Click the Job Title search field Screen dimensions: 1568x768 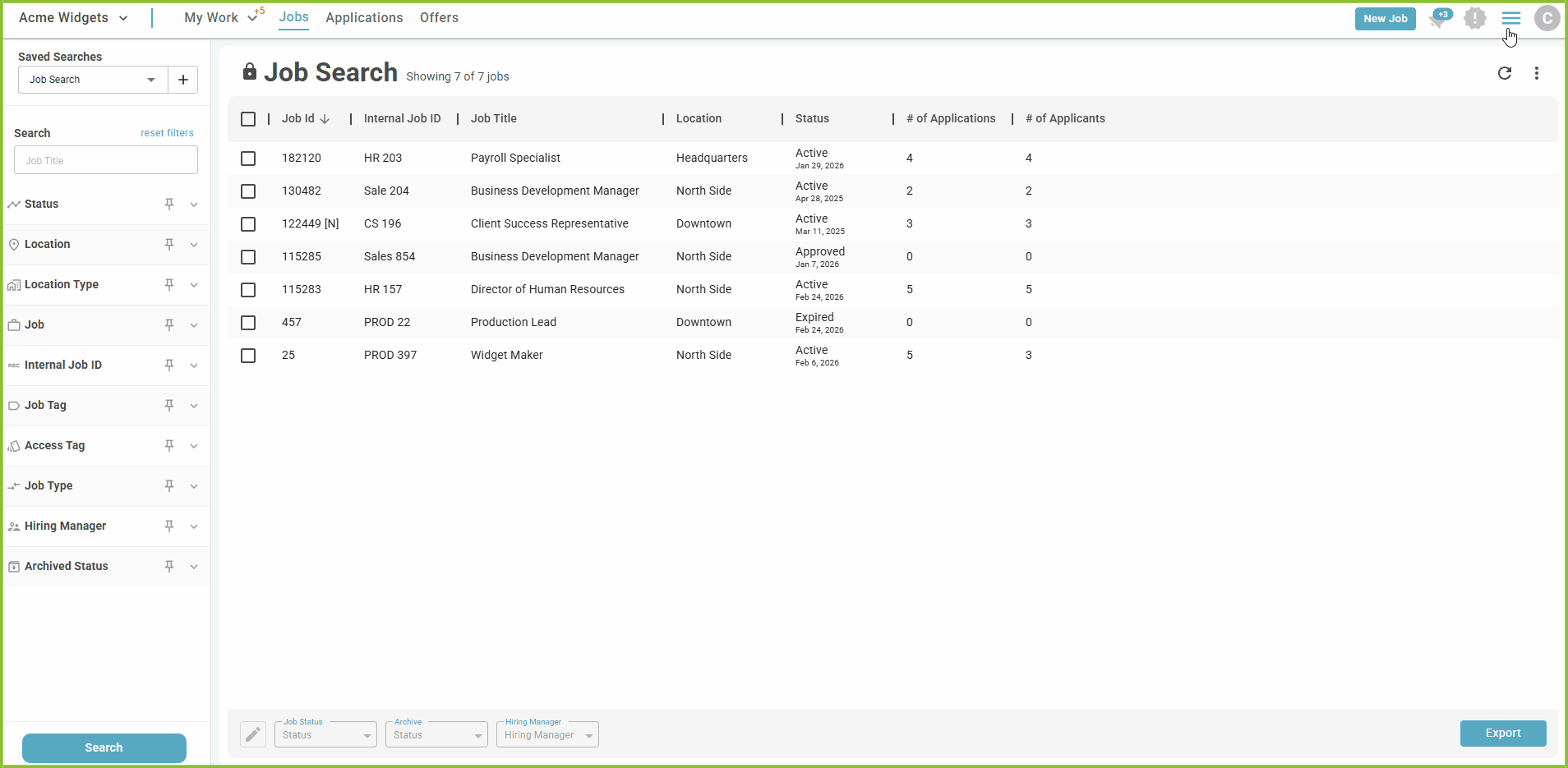click(x=106, y=160)
